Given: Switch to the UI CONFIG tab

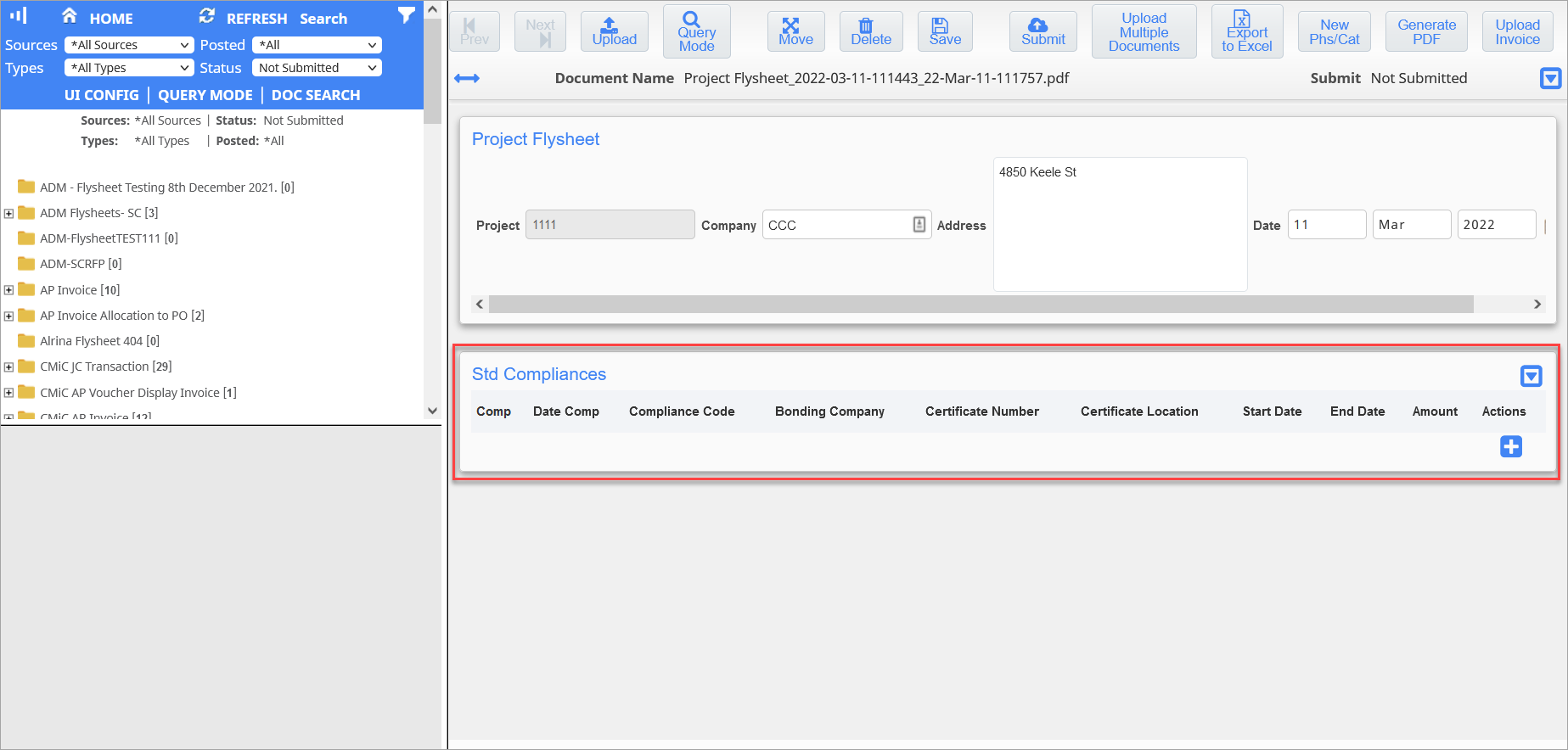Looking at the screenshot, I should pos(101,95).
